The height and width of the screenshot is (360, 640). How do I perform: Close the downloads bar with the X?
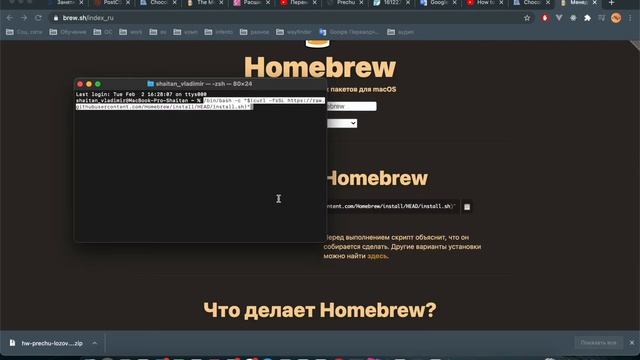(632, 343)
